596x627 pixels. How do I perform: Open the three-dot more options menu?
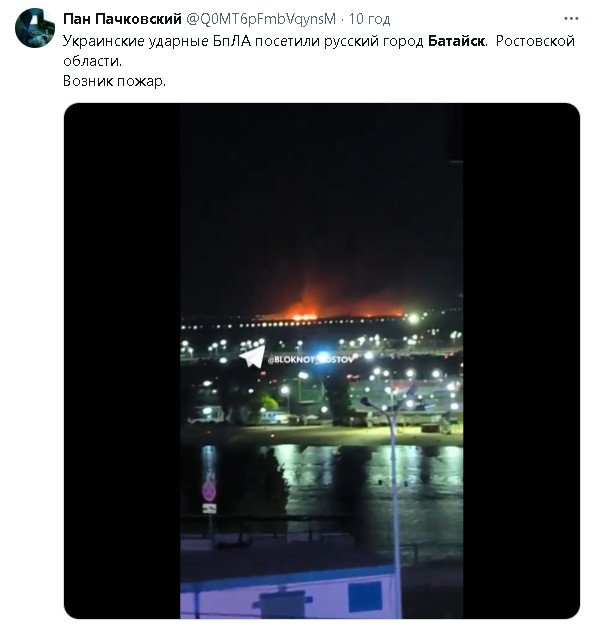click(x=571, y=18)
